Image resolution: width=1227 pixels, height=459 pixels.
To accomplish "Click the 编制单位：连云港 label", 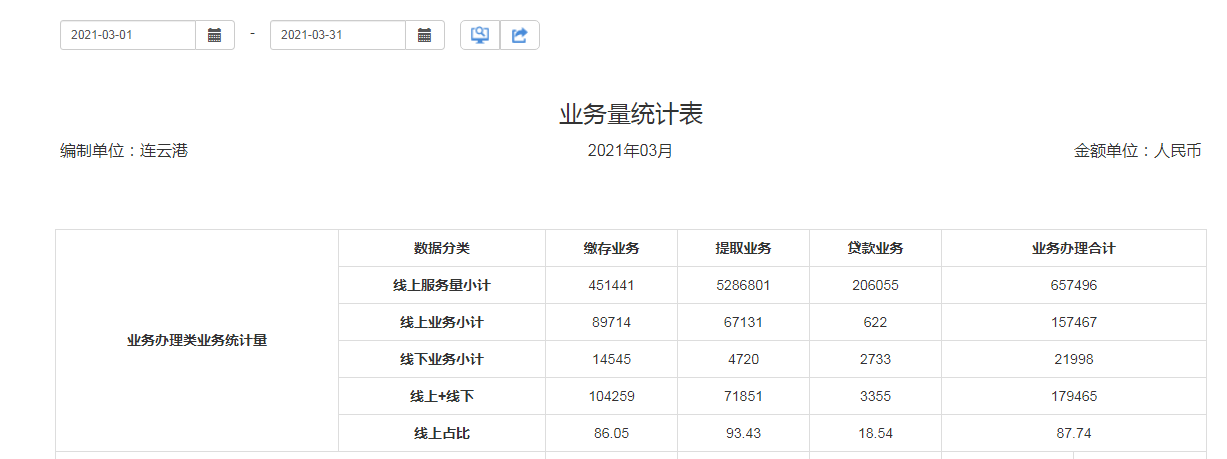I will [x=124, y=151].
